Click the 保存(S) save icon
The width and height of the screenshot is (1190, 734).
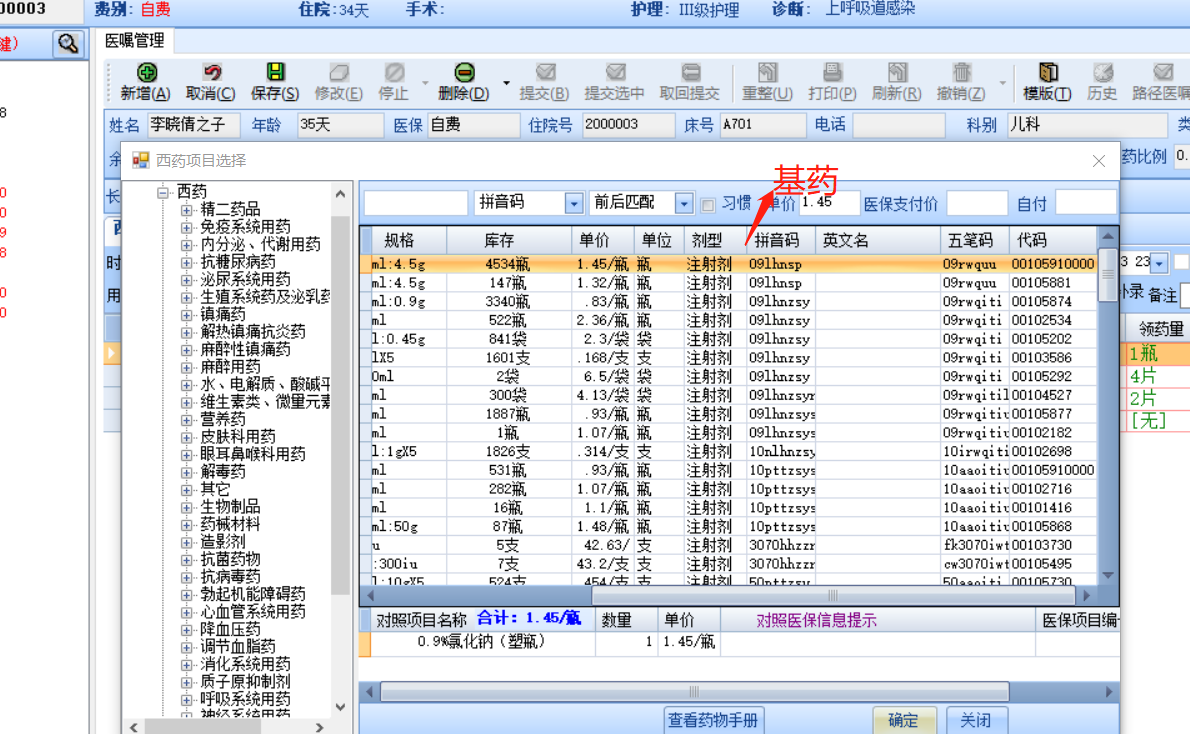tap(275, 73)
